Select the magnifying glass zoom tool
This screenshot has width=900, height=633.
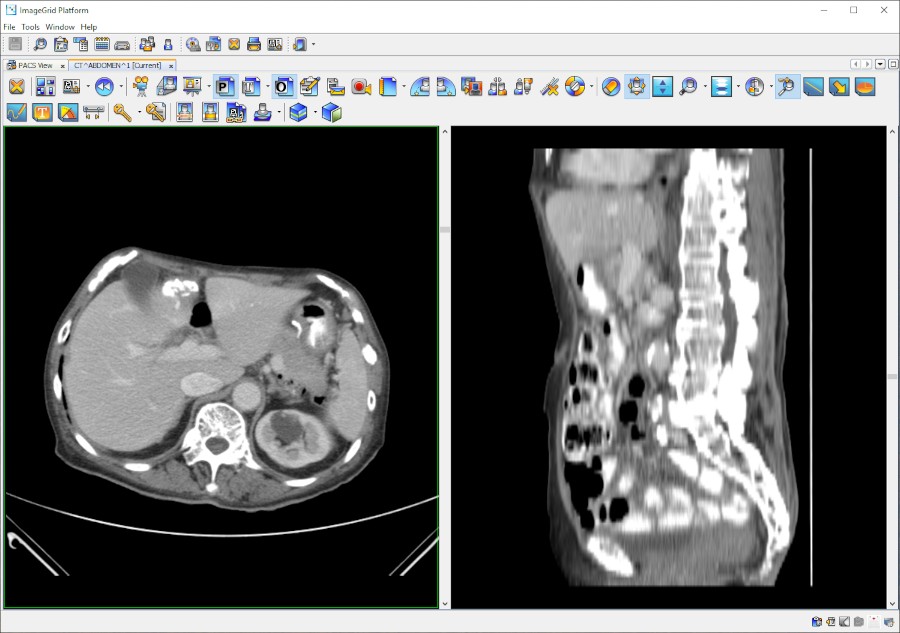click(x=690, y=86)
